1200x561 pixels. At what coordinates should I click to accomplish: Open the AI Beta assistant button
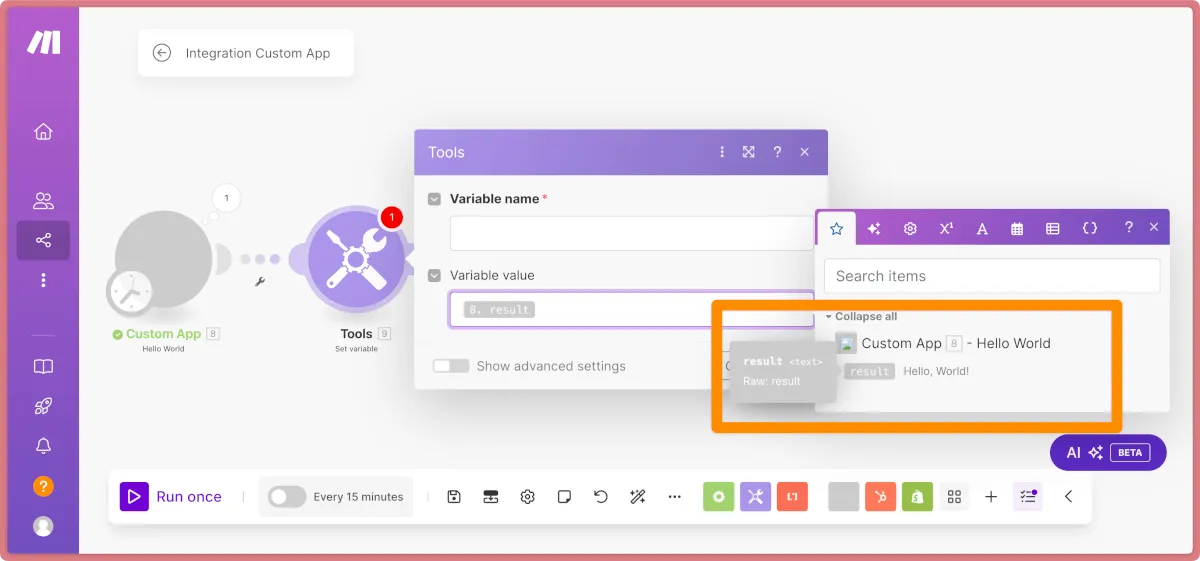point(1108,453)
